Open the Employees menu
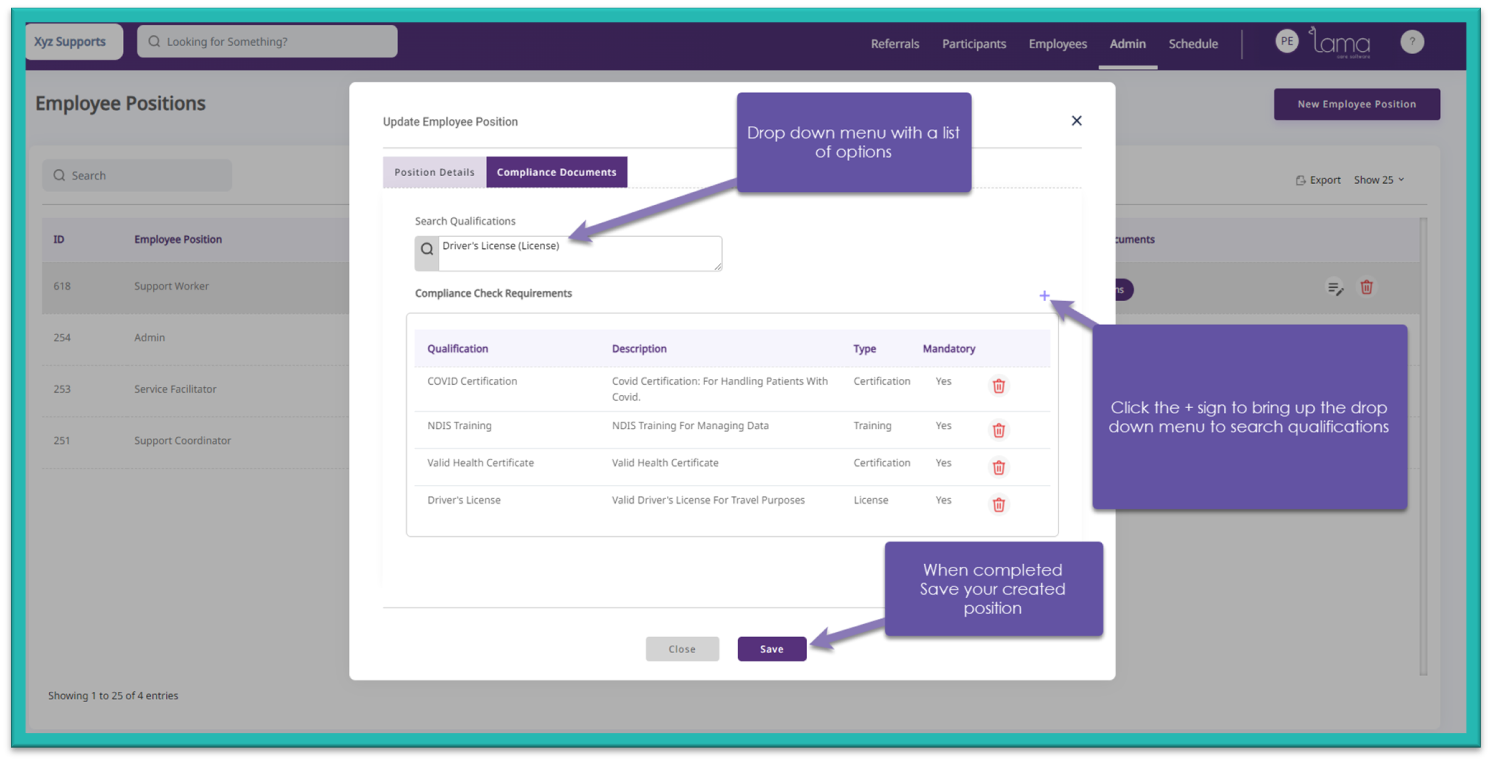This screenshot has height=762, width=1492. 1057,44
